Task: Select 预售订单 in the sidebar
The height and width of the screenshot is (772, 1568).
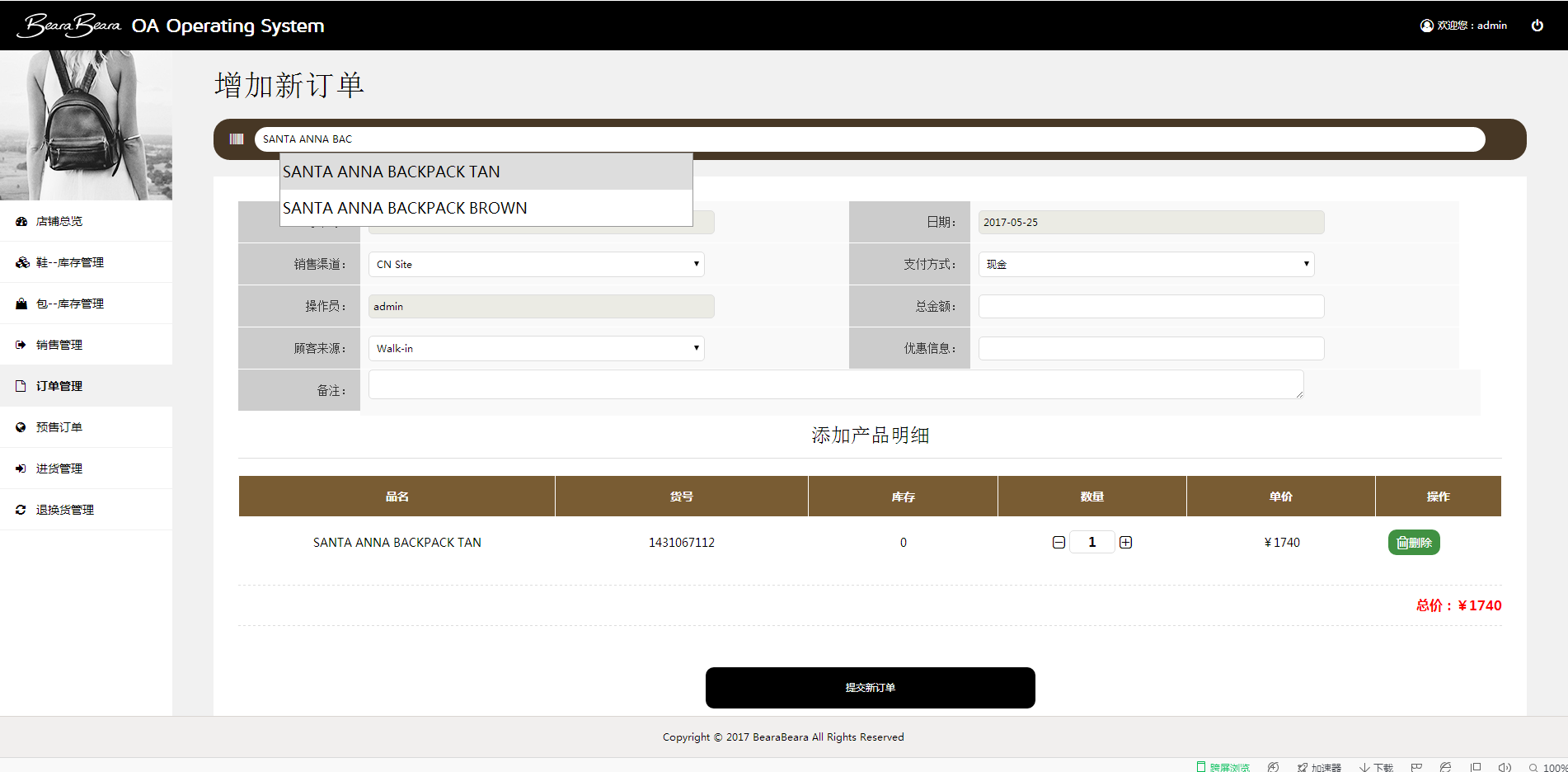Action: coord(59,427)
